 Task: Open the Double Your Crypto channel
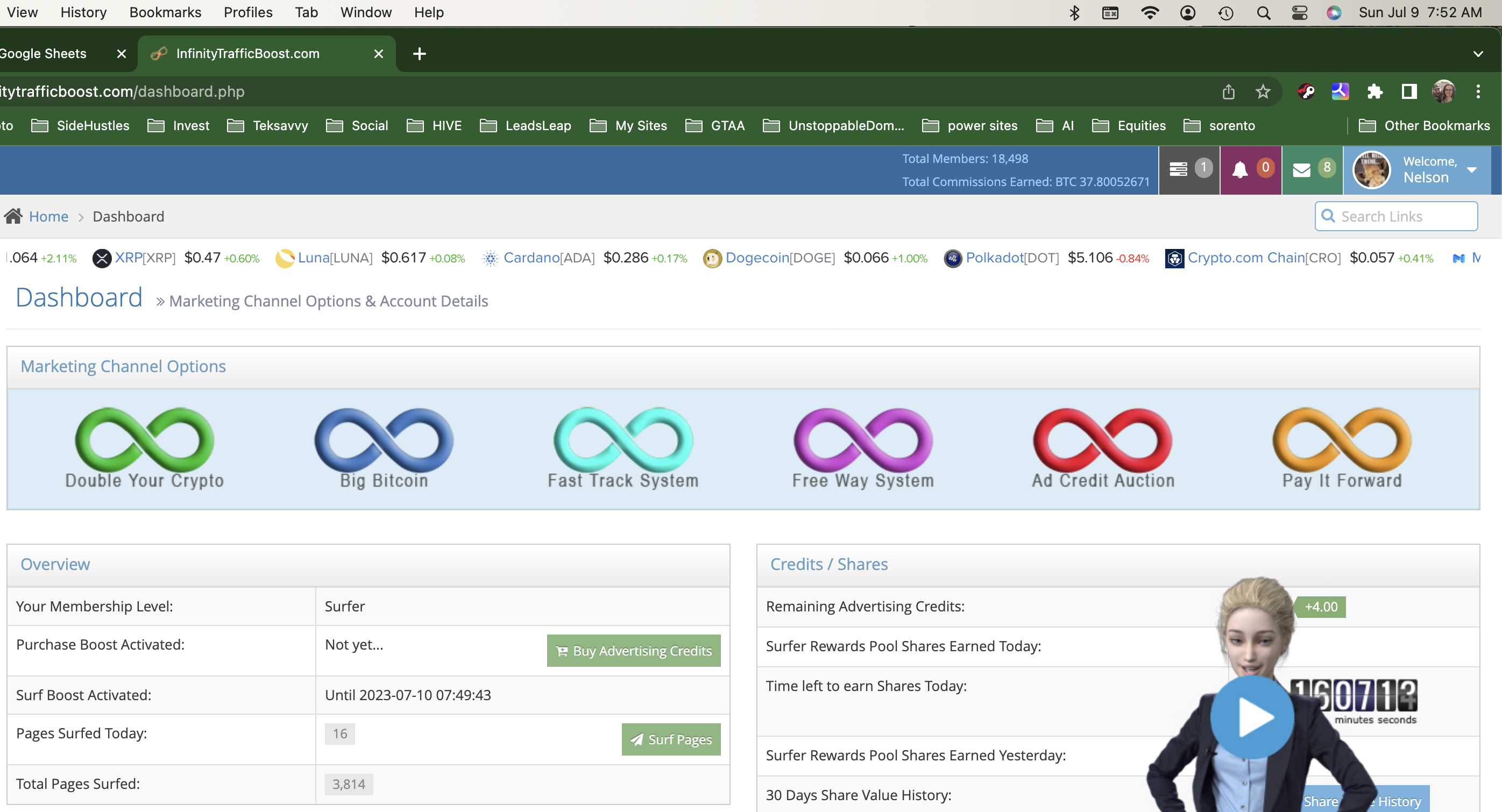click(x=145, y=448)
